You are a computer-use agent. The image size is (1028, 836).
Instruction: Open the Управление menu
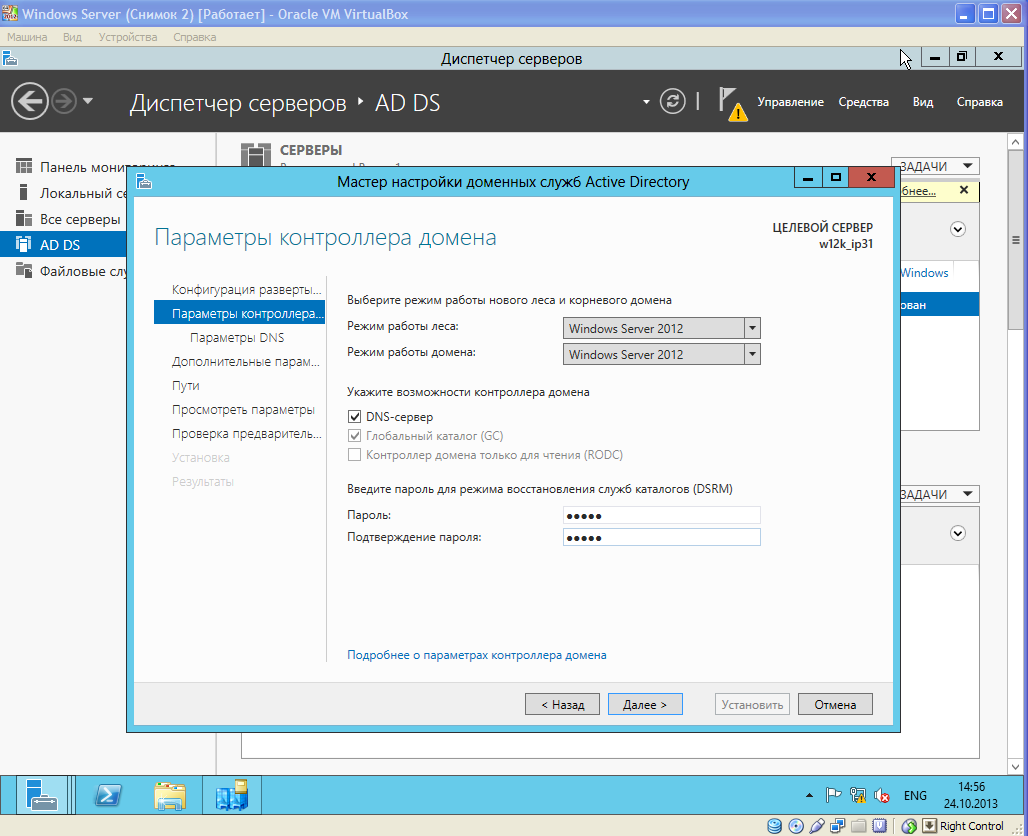(791, 102)
